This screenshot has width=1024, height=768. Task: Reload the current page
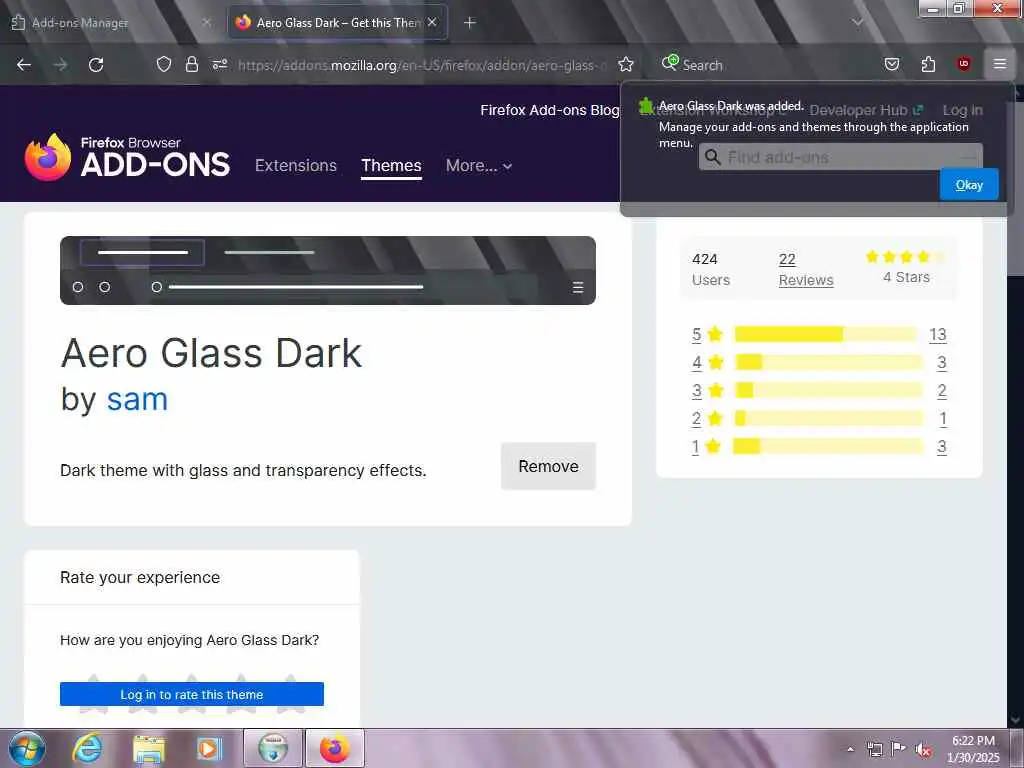click(x=96, y=65)
